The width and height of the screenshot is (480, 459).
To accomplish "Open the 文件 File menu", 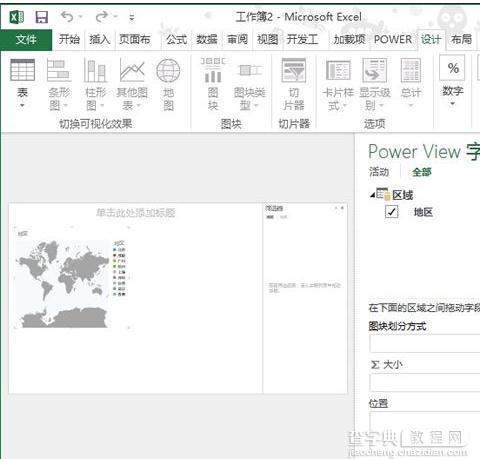I will point(26,40).
